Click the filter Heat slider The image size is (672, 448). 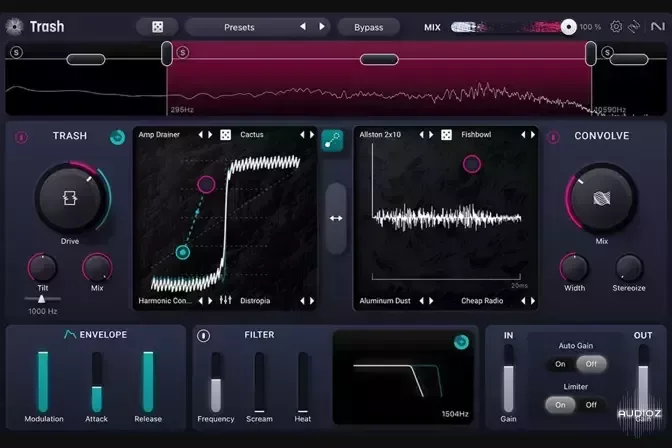(x=303, y=382)
